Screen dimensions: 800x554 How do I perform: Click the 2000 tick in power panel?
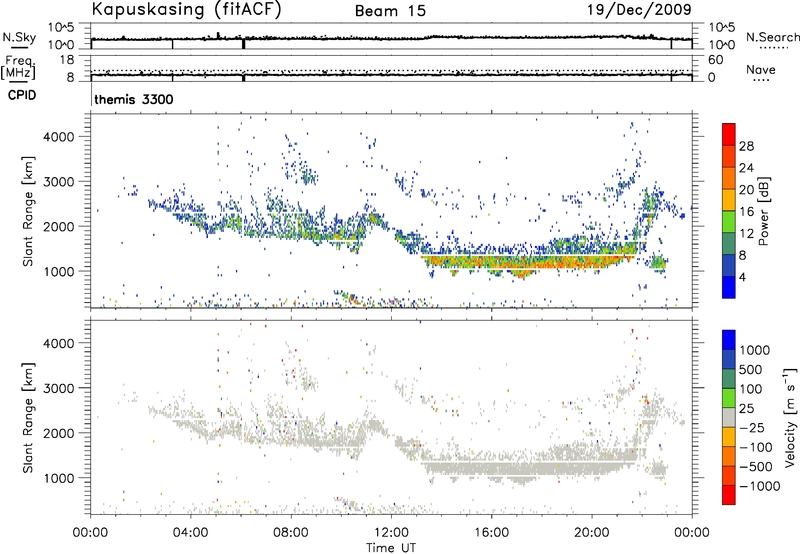coord(59,226)
